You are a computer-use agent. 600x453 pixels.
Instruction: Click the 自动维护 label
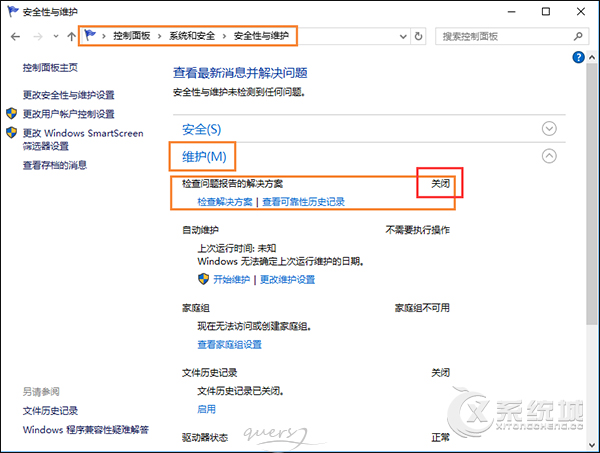200,230
